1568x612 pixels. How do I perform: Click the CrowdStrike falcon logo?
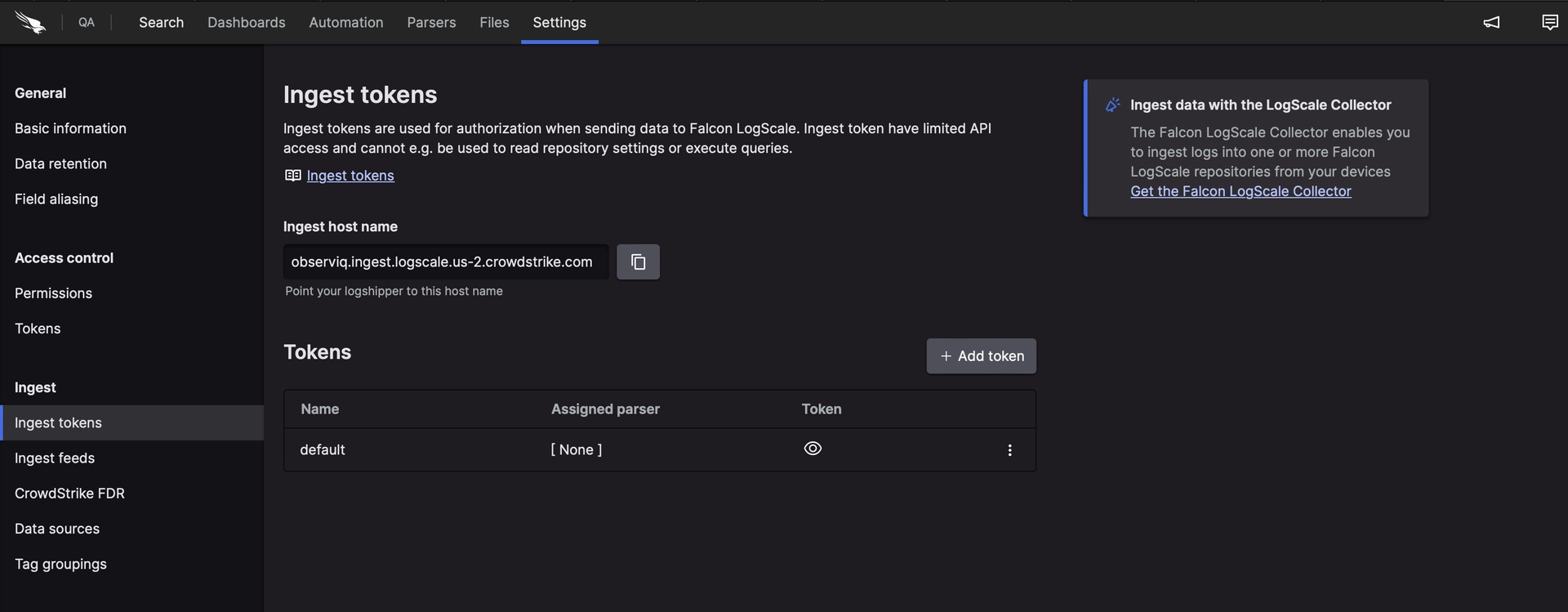tap(30, 22)
